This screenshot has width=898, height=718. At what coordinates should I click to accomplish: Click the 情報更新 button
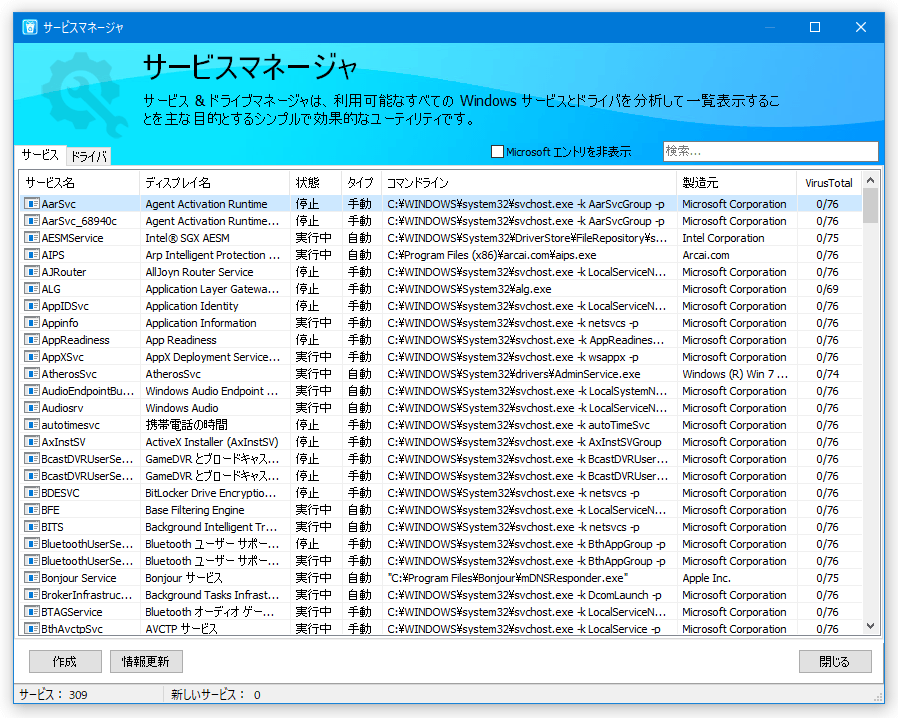(146, 661)
